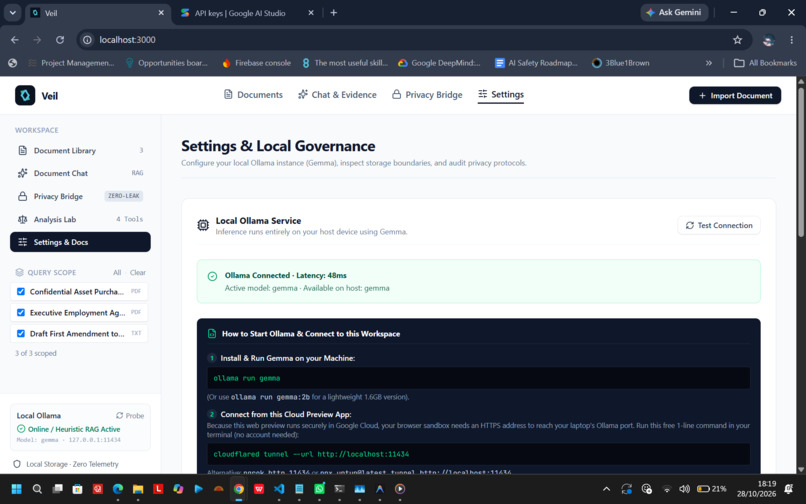Screen dimensions: 806x504
Task: Click the Query Scope layers icon
Action: (x=20, y=273)
